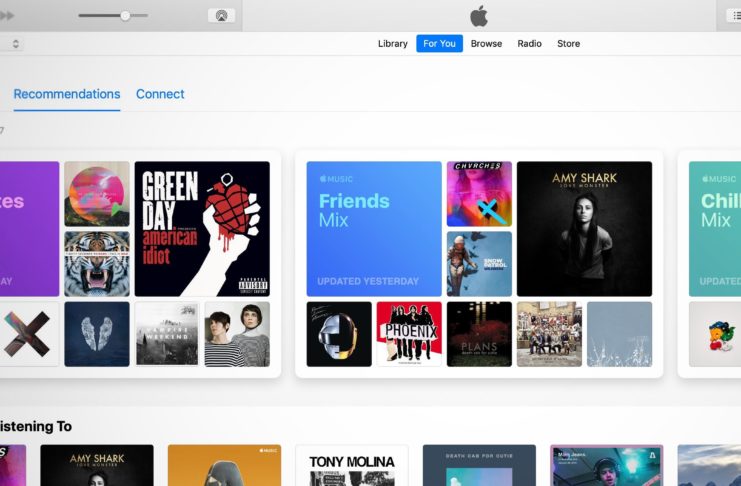The width and height of the screenshot is (741, 486).
Task: Open The xx album with X cover
Action: coord(29,334)
